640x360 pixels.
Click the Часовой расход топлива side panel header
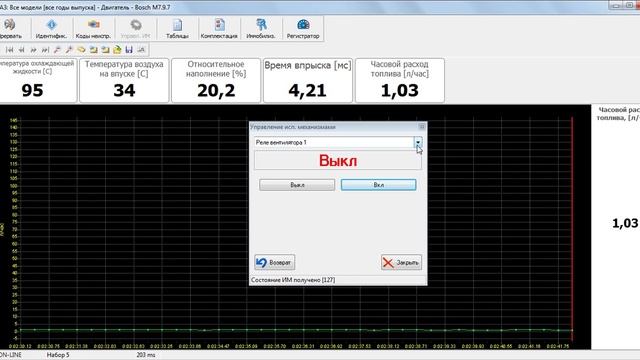pyautogui.click(x=618, y=114)
